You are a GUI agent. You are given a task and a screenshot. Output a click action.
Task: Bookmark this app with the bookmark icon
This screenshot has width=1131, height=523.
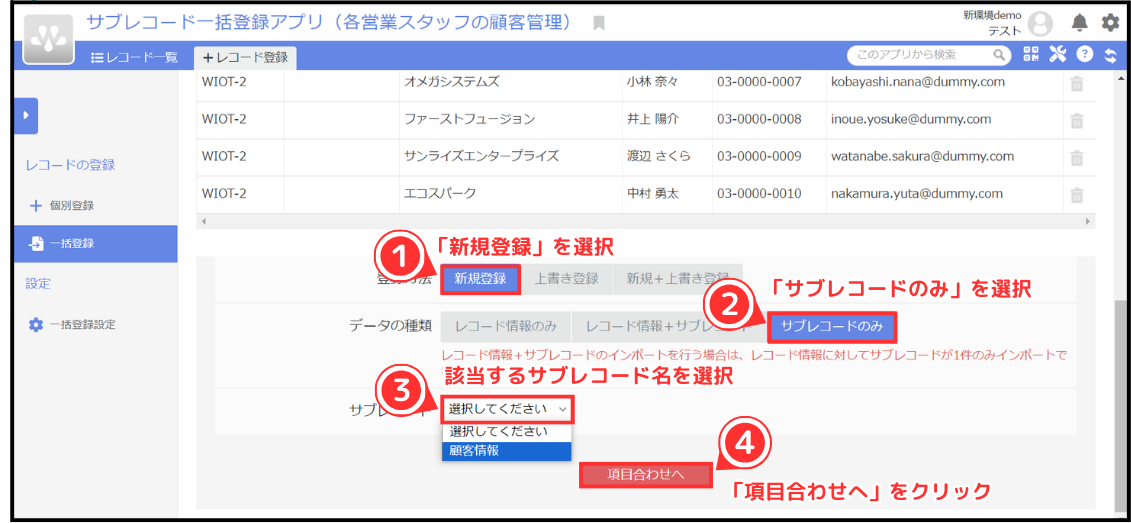pyautogui.click(x=598, y=24)
